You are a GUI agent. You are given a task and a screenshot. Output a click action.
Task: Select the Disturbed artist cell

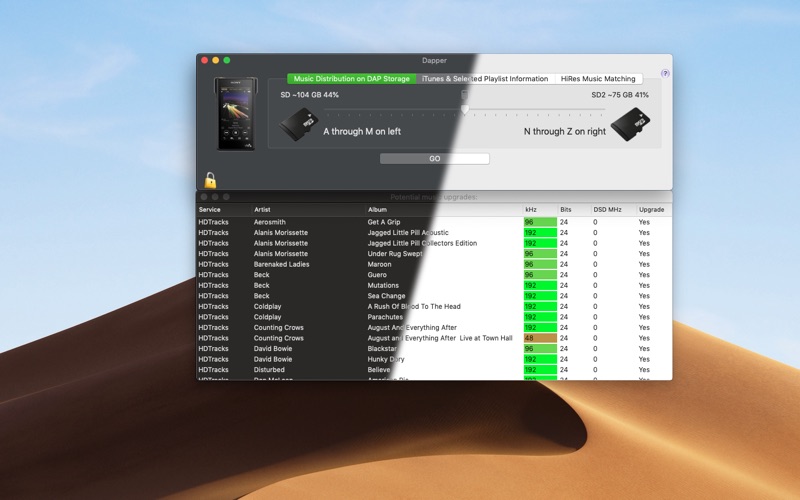point(269,370)
